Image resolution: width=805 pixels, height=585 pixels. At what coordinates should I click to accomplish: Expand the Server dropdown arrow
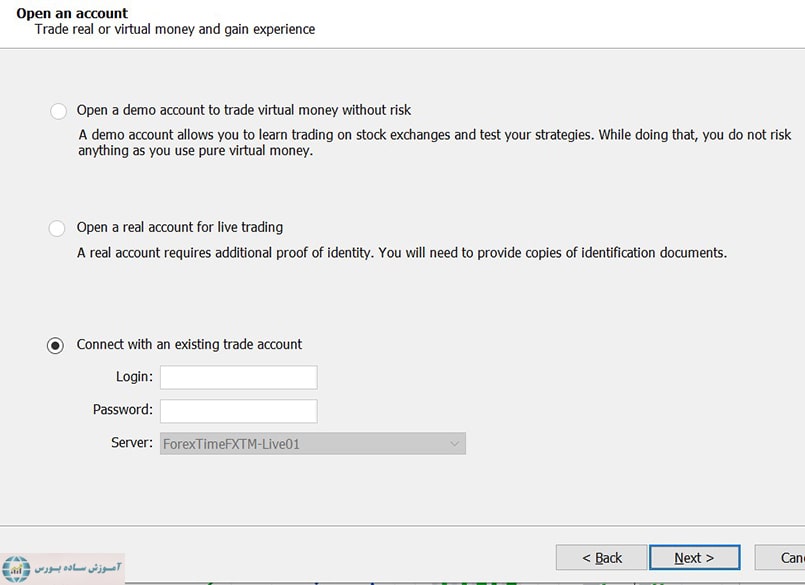pos(455,443)
